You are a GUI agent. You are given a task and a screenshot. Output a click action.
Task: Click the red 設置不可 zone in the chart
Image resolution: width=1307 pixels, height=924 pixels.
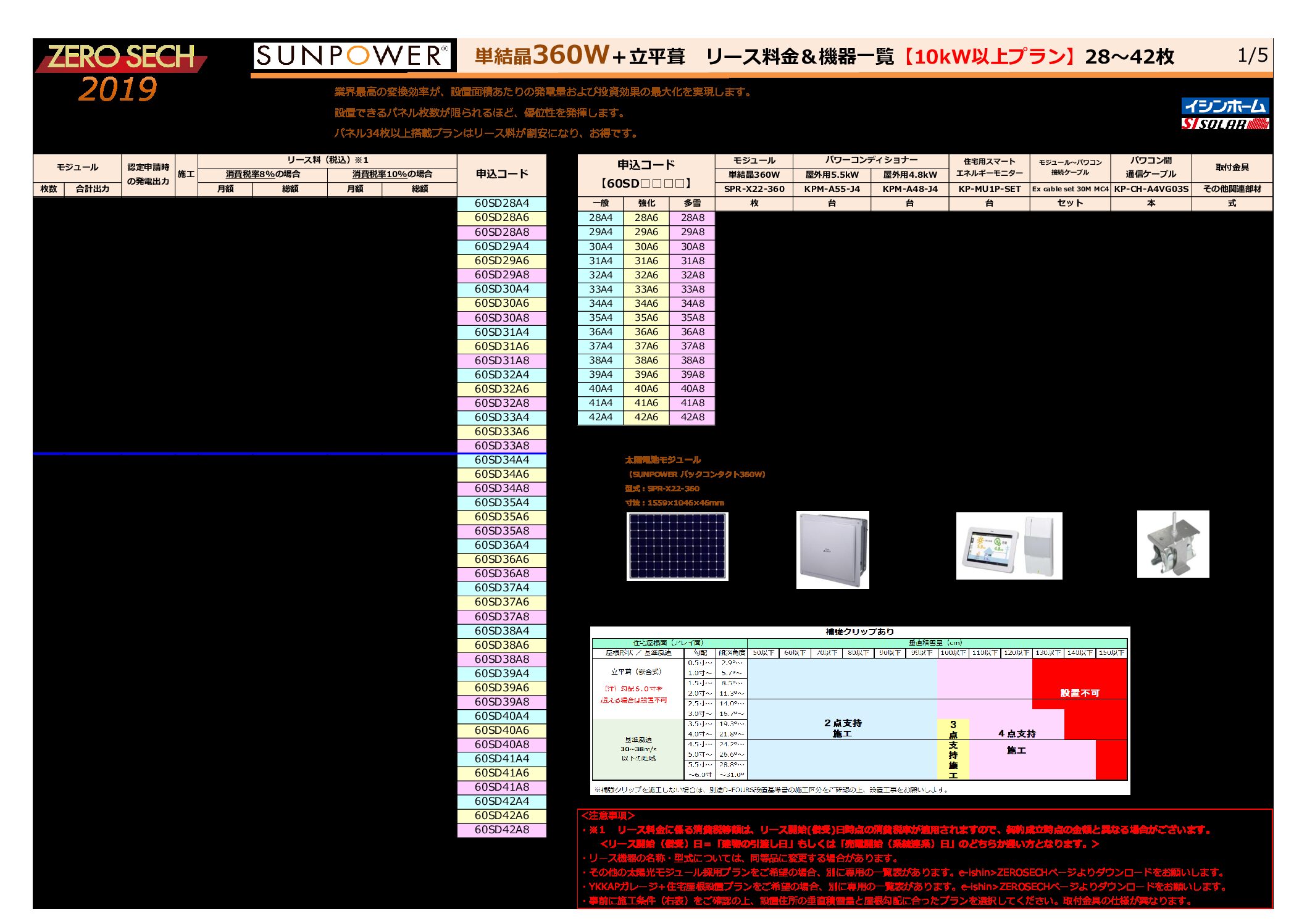(x=1080, y=693)
